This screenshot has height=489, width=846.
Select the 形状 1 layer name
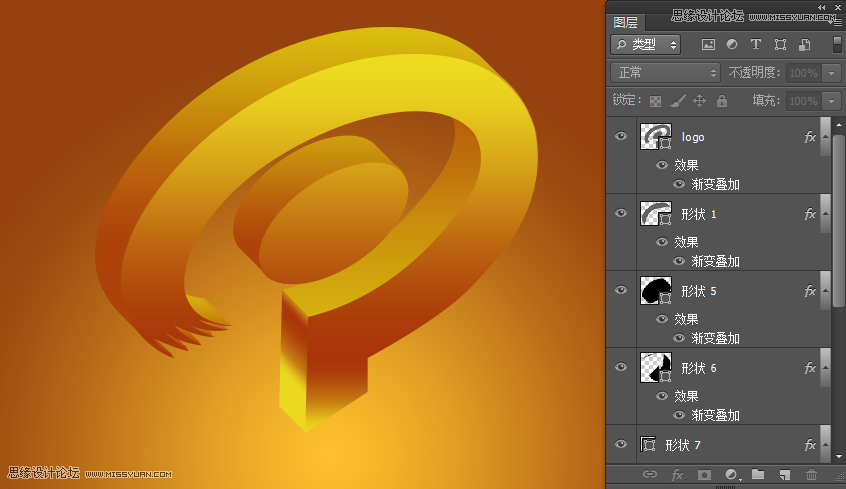click(699, 214)
